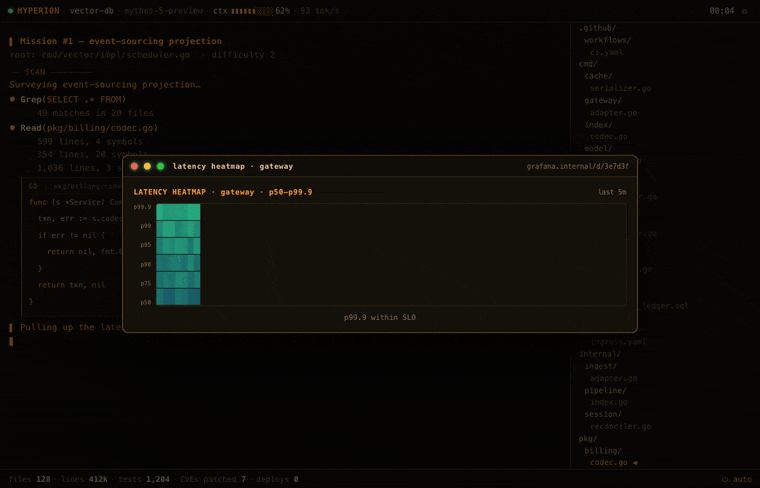
Task: Click the 'Grep(SELECT .* FROM)' tool call
Action: coord(73,99)
